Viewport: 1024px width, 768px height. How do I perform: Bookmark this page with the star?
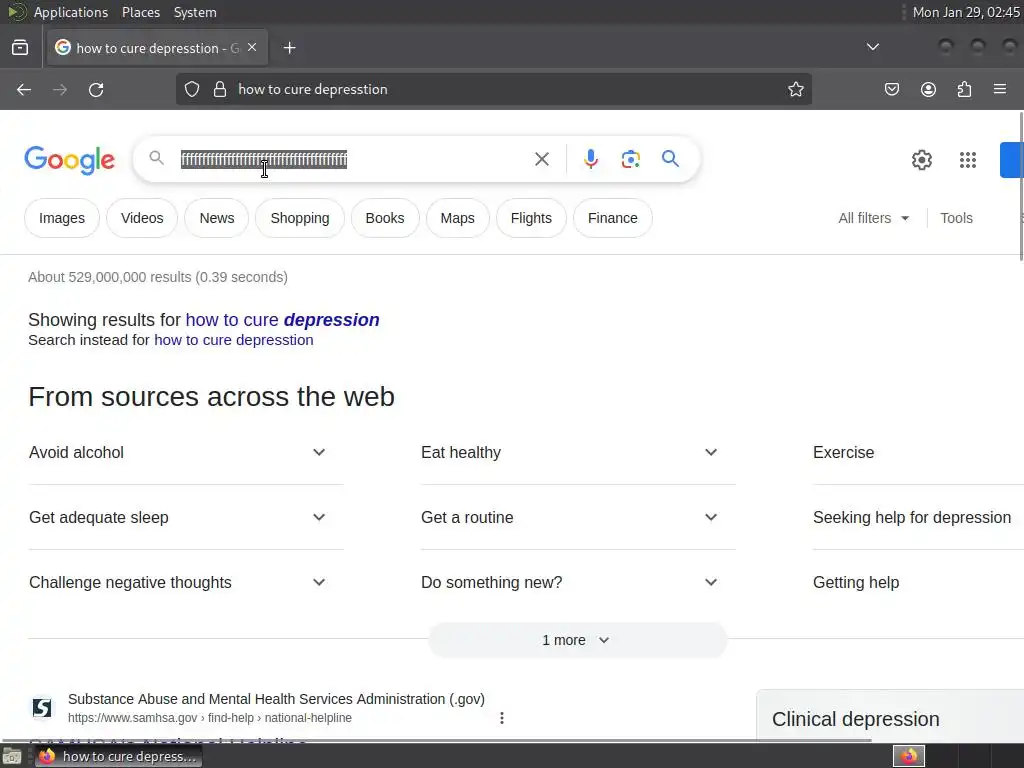pyautogui.click(x=795, y=89)
